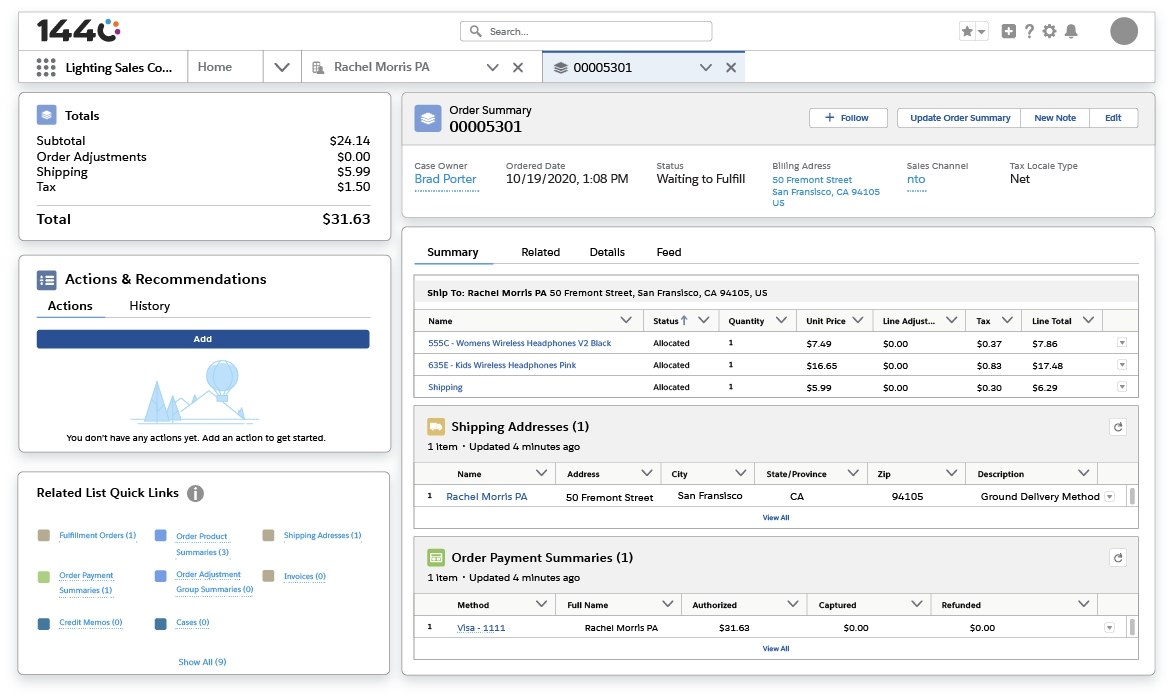Click the Add action button
This screenshot has height=700, width=1174.
(203, 339)
